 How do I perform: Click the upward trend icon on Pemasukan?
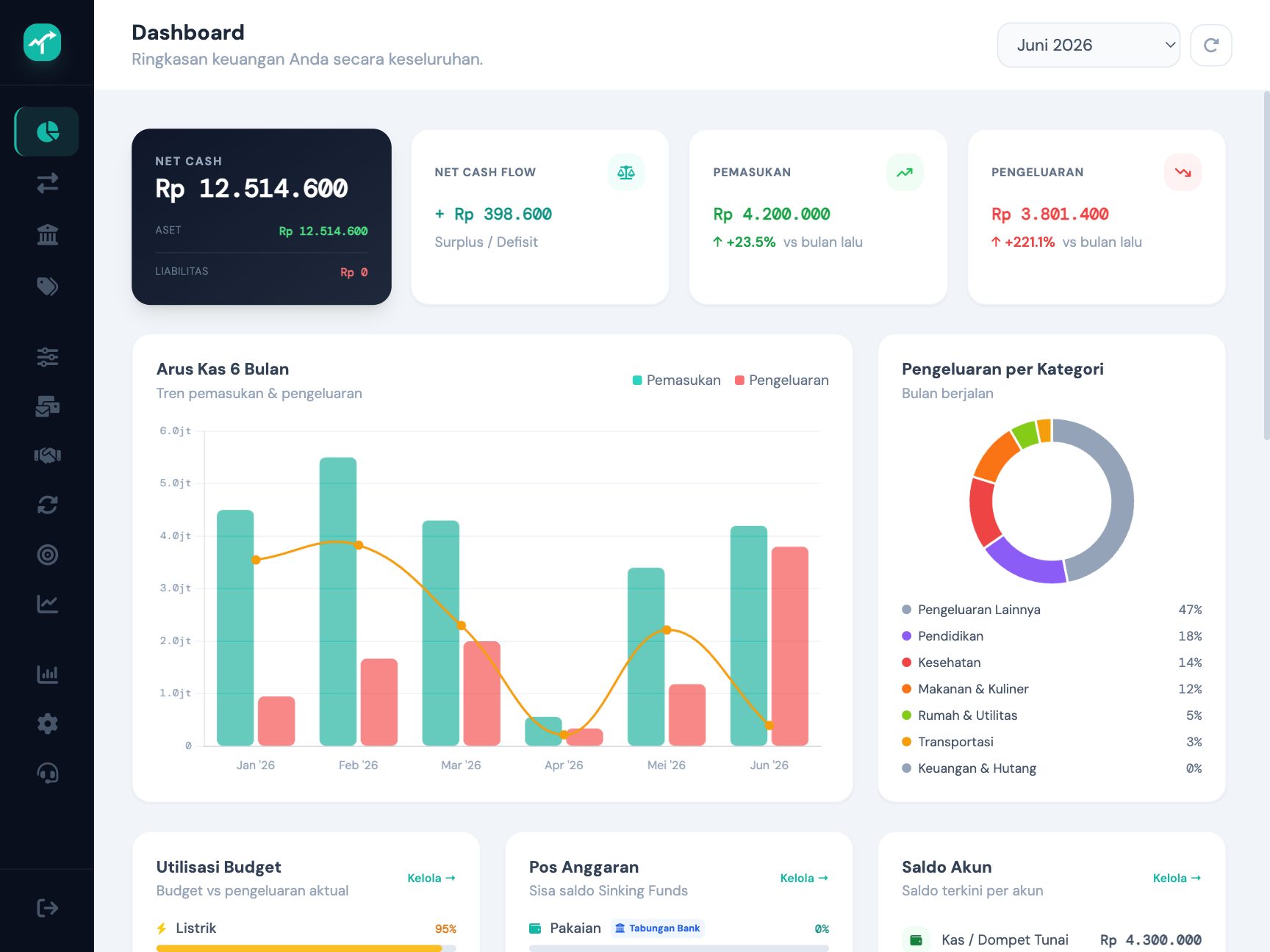tap(905, 173)
